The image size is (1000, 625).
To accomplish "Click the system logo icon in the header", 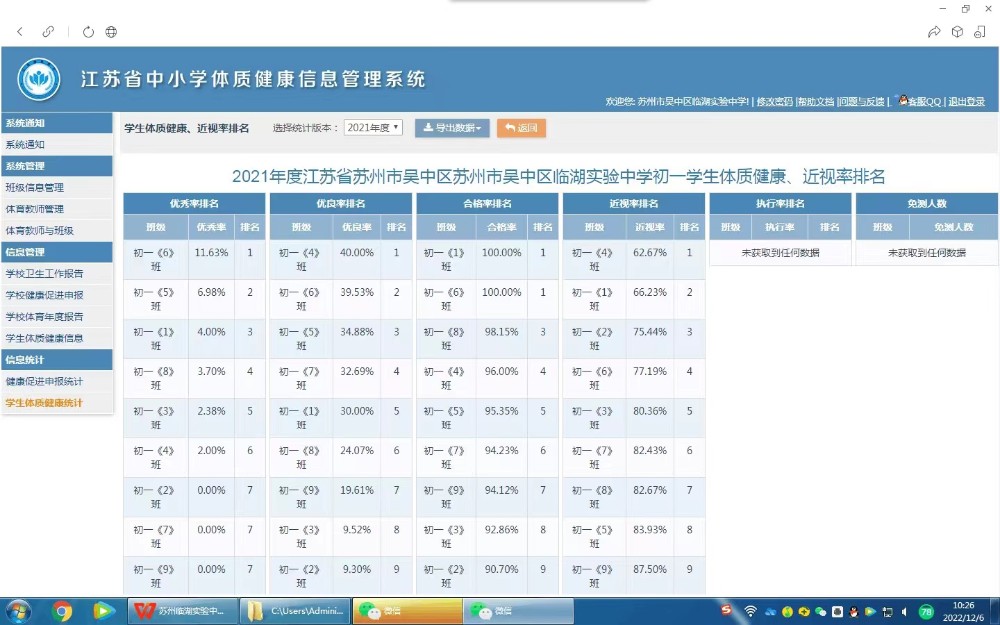I will click(38, 79).
